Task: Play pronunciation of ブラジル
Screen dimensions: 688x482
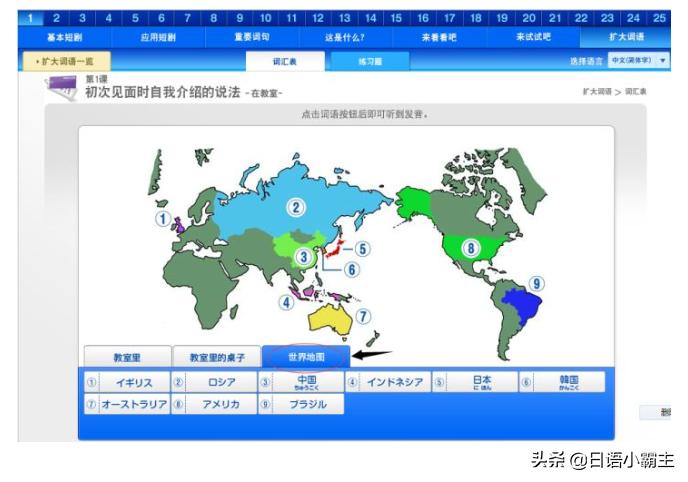Action: (x=301, y=404)
